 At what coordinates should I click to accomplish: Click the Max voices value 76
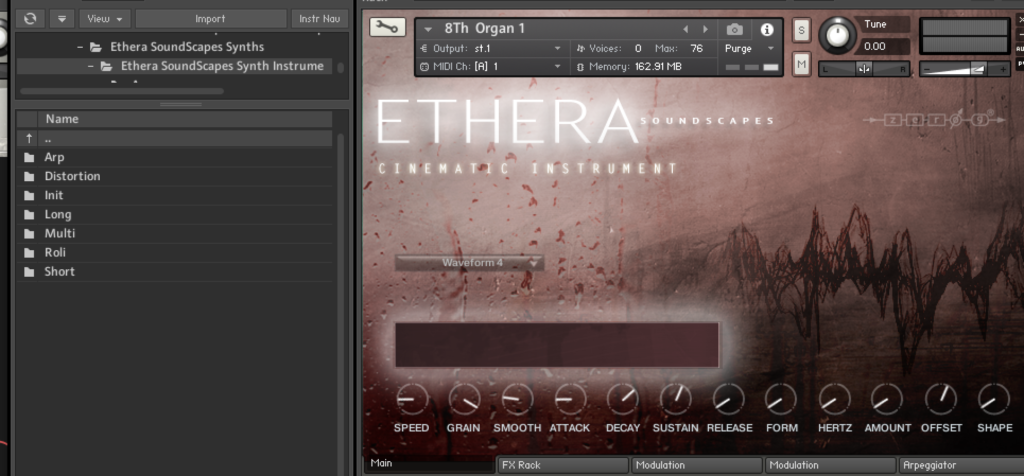(x=696, y=48)
